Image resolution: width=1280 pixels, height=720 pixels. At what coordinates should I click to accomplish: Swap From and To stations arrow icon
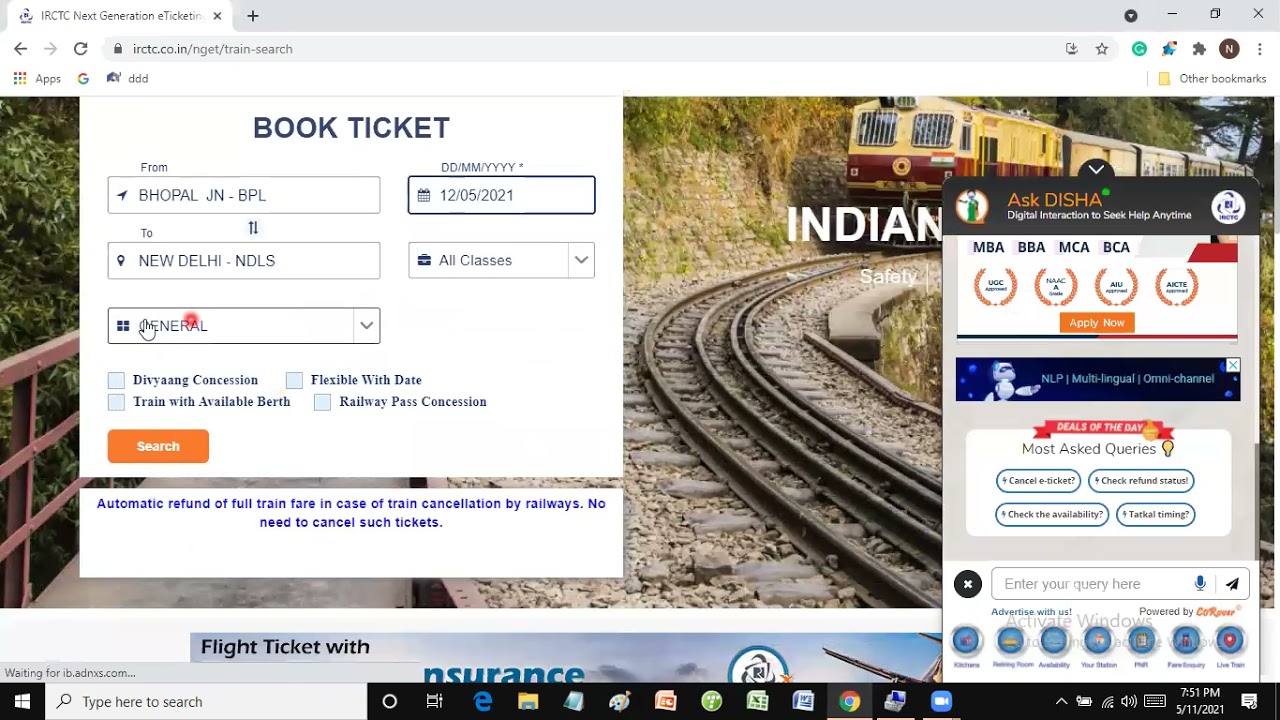tap(253, 228)
